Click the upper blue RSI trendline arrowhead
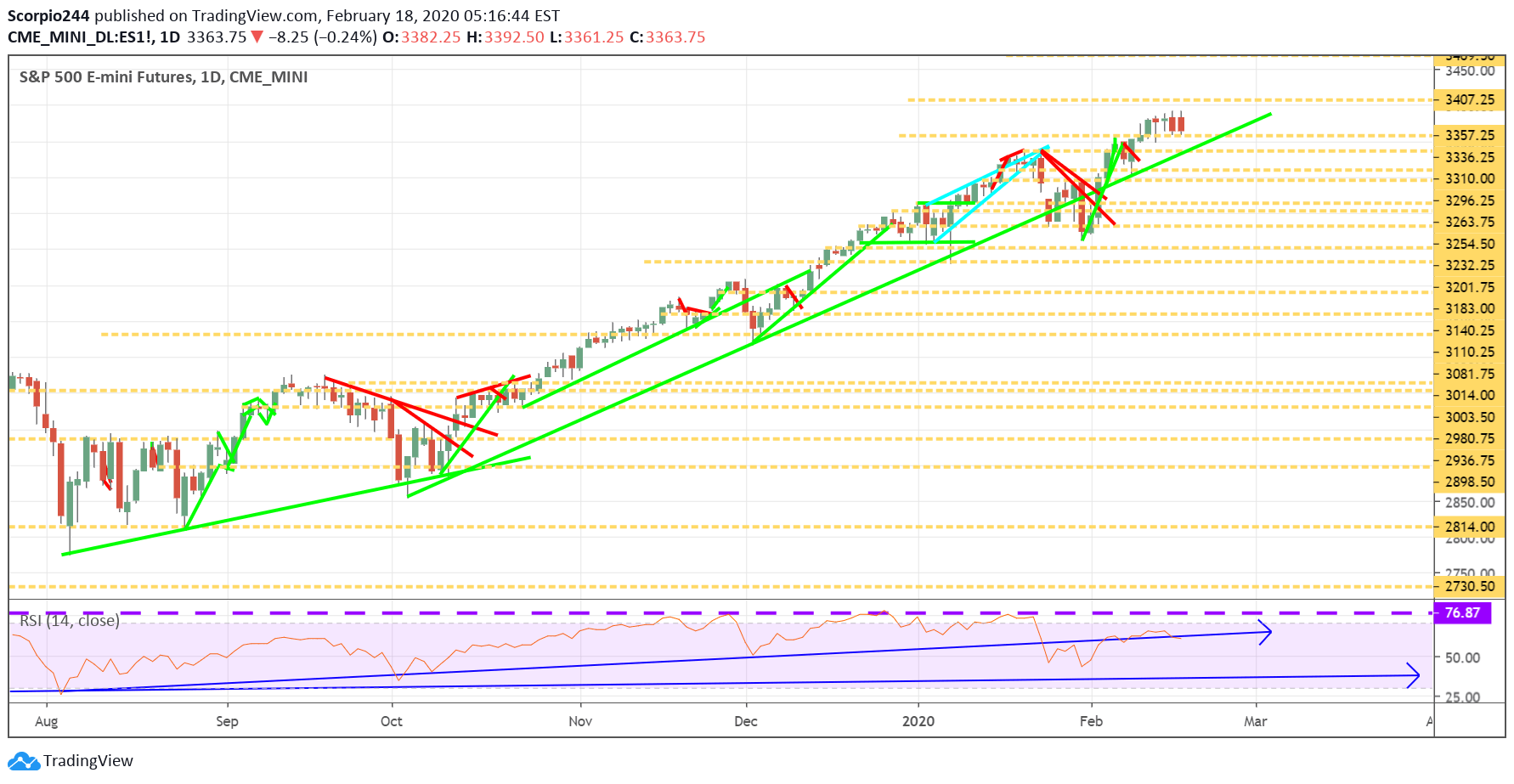Viewport: 1514px width, 784px height. click(x=1265, y=632)
